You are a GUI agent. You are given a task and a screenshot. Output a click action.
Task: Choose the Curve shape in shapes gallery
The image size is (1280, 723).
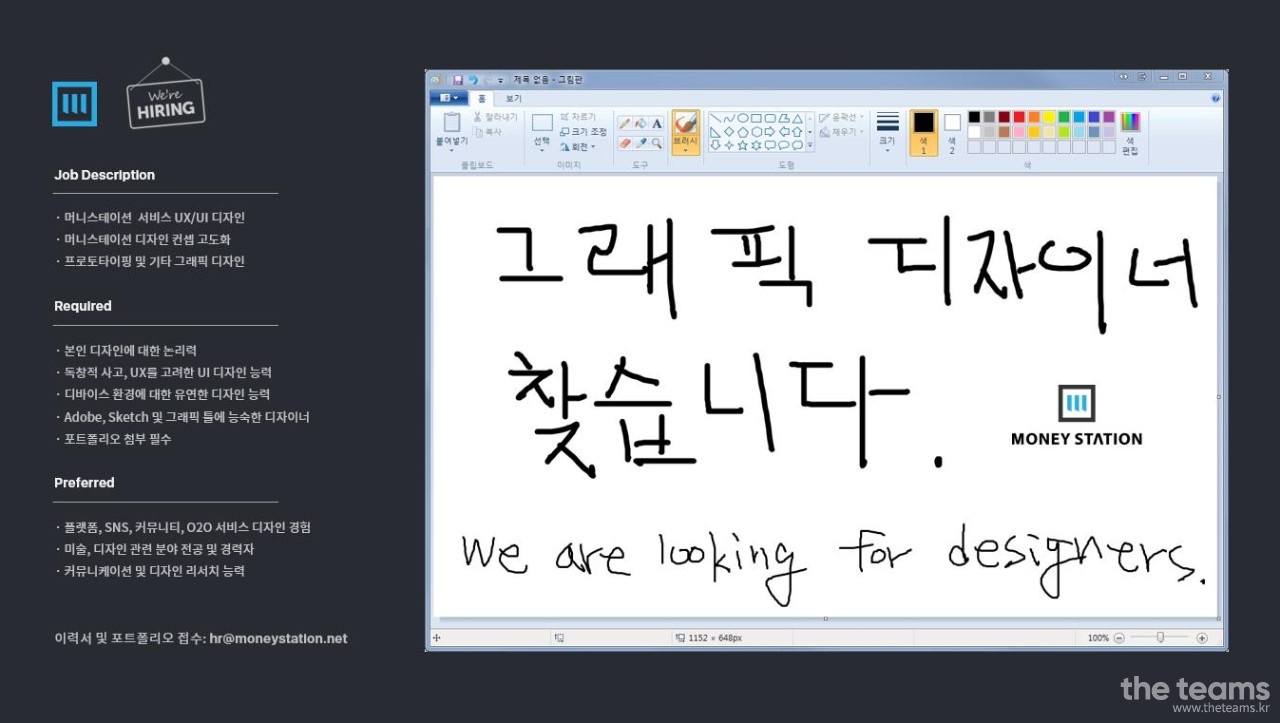pyautogui.click(x=729, y=118)
